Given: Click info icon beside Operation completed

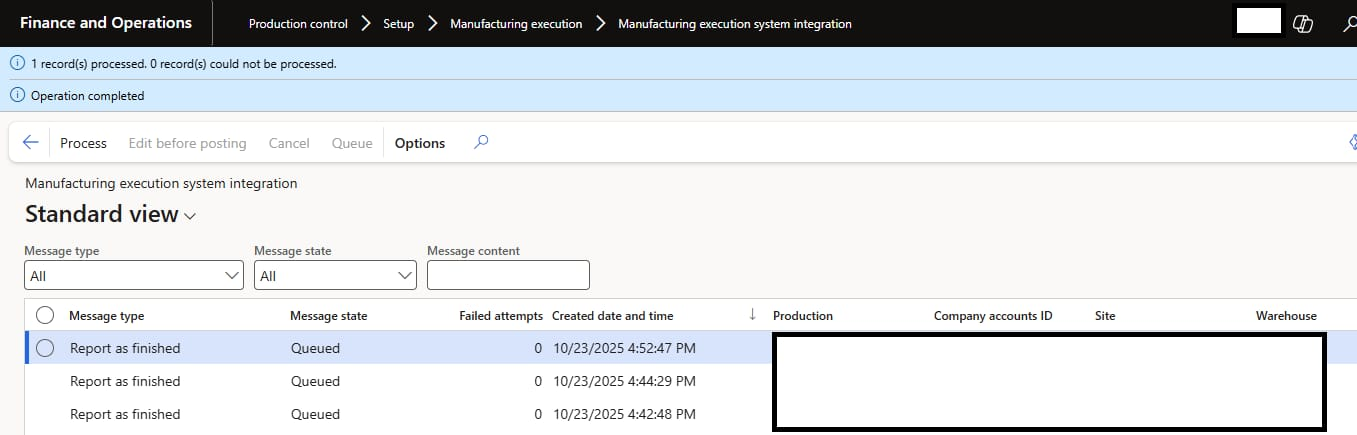Looking at the screenshot, I should coord(16,96).
